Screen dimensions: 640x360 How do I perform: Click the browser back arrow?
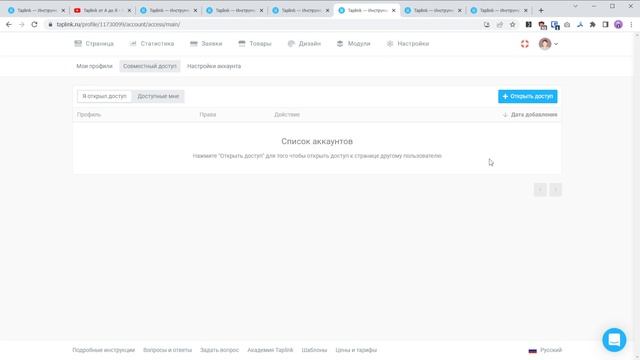pyautogui.click(x=9, y=24)
